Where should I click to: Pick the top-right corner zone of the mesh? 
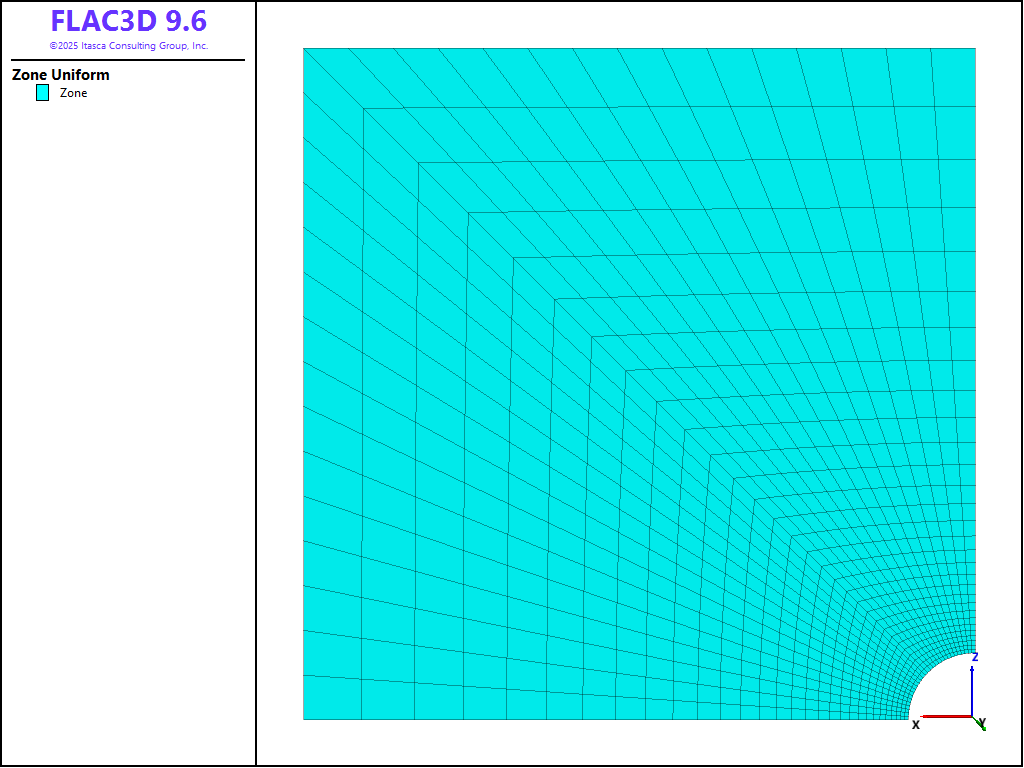coord(954,75)
